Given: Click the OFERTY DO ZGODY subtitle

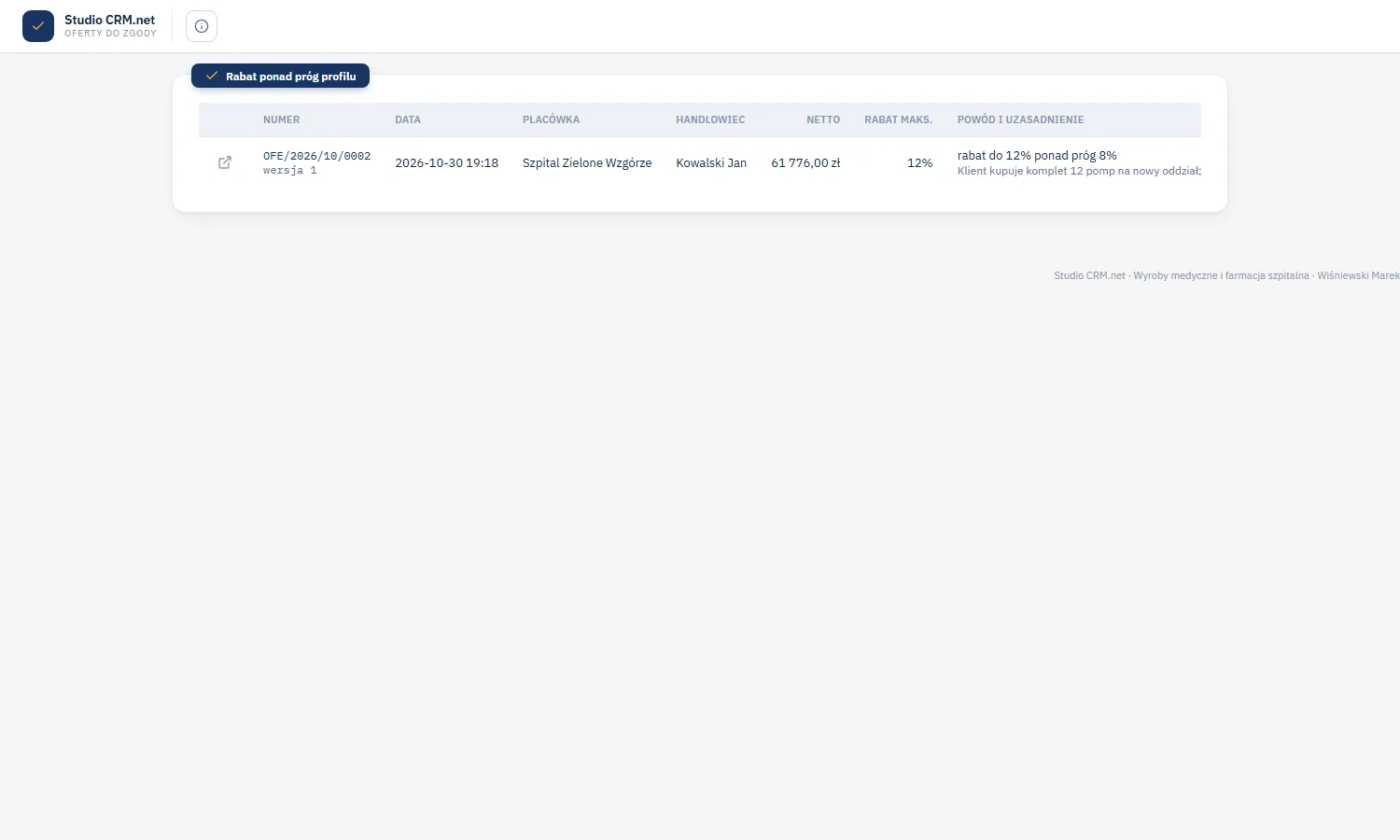Looking at the screenshot, I should click(x=110, y=34).
